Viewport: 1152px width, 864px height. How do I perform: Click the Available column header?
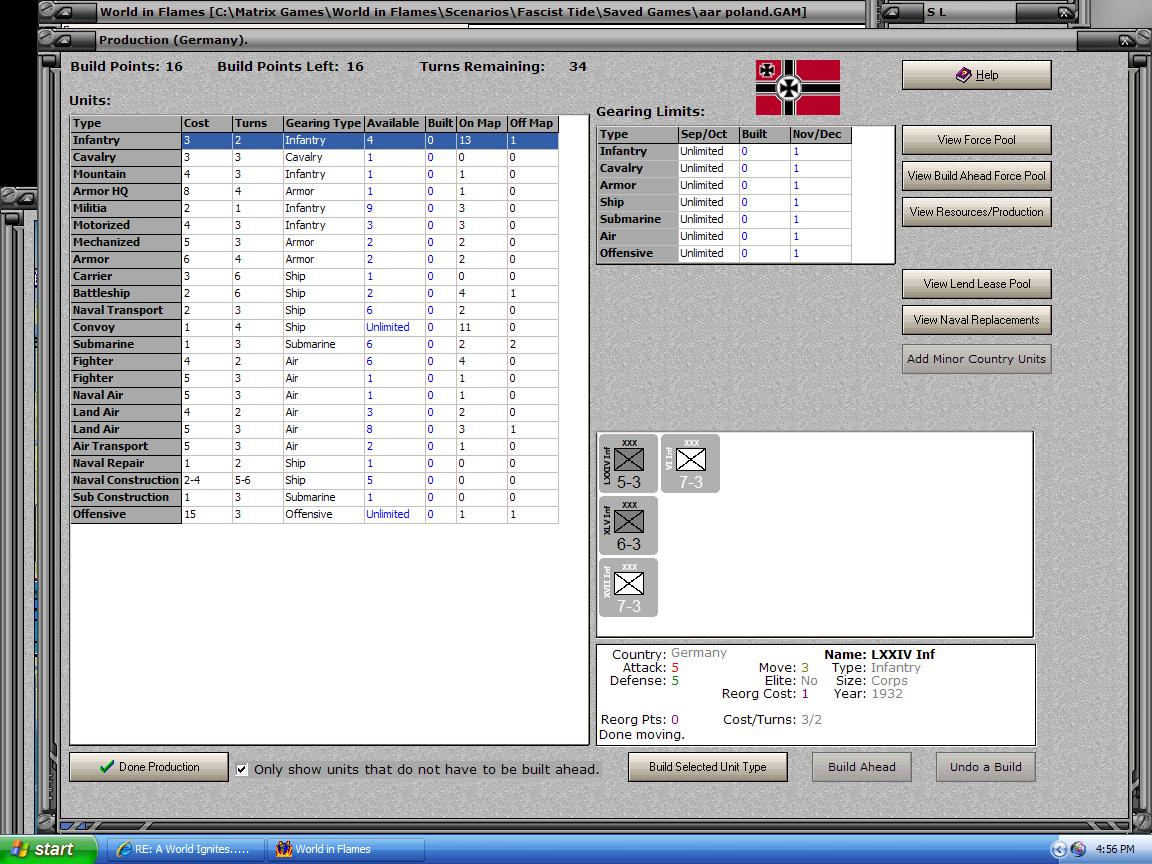point(394,123)
